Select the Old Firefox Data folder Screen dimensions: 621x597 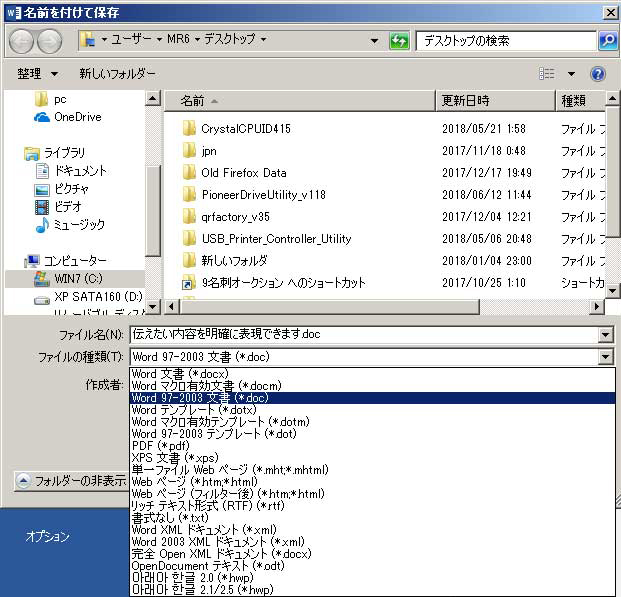(x=243, y=173)
